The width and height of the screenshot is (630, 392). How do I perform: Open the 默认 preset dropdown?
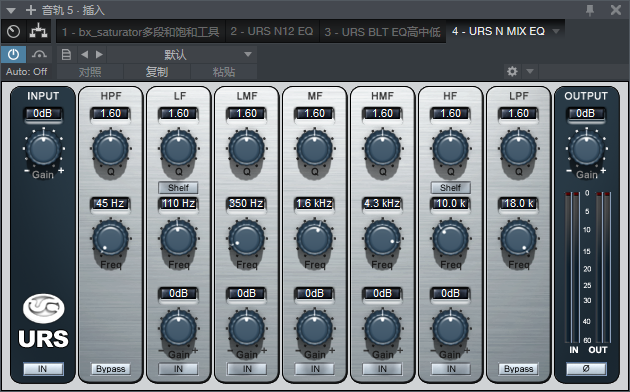click(182, 54)
